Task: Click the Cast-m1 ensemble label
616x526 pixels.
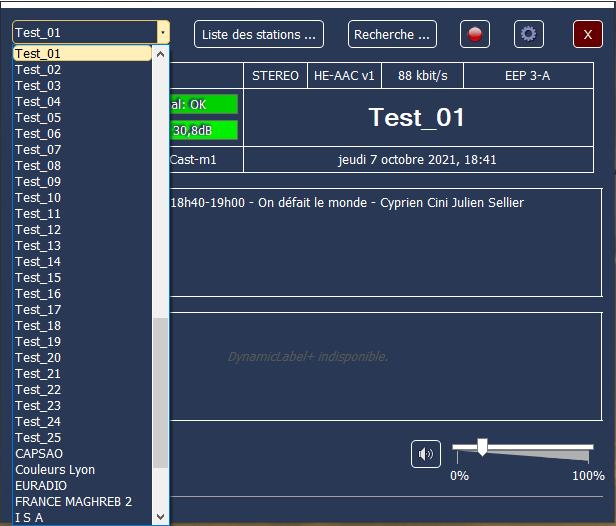Action: point(193,160)
